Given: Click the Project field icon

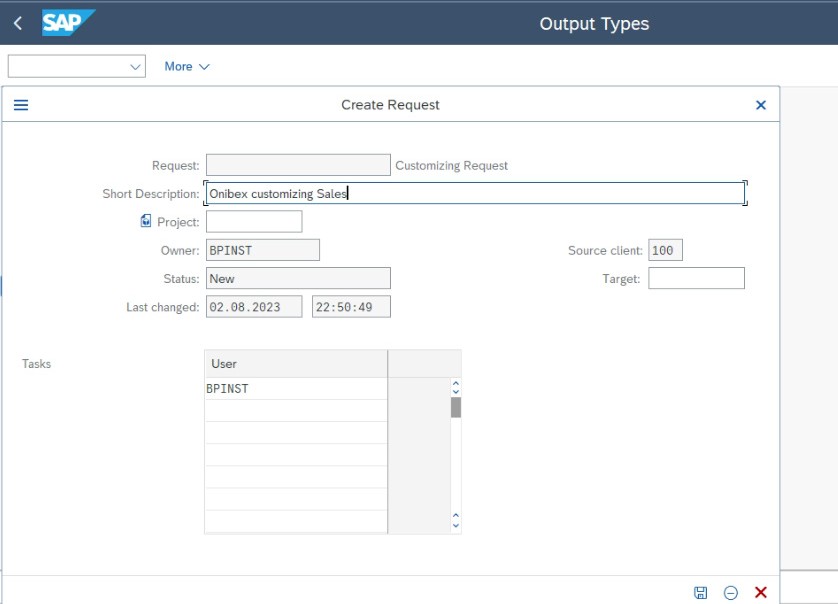Looking at the screenshot, I should pyautogui.click(x=145, y=221).
